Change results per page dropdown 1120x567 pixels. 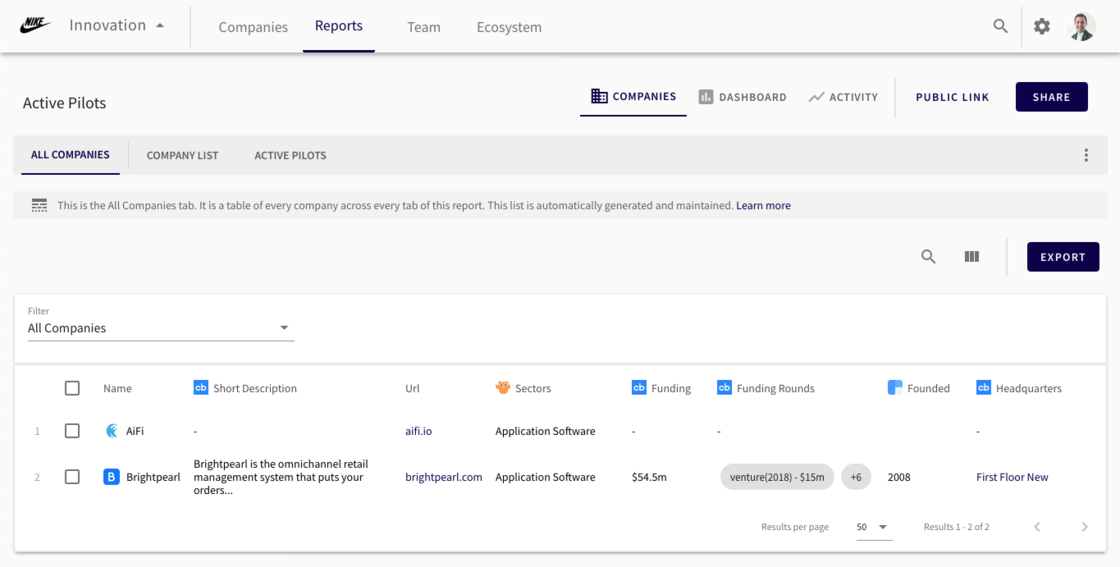pos(872,527)
